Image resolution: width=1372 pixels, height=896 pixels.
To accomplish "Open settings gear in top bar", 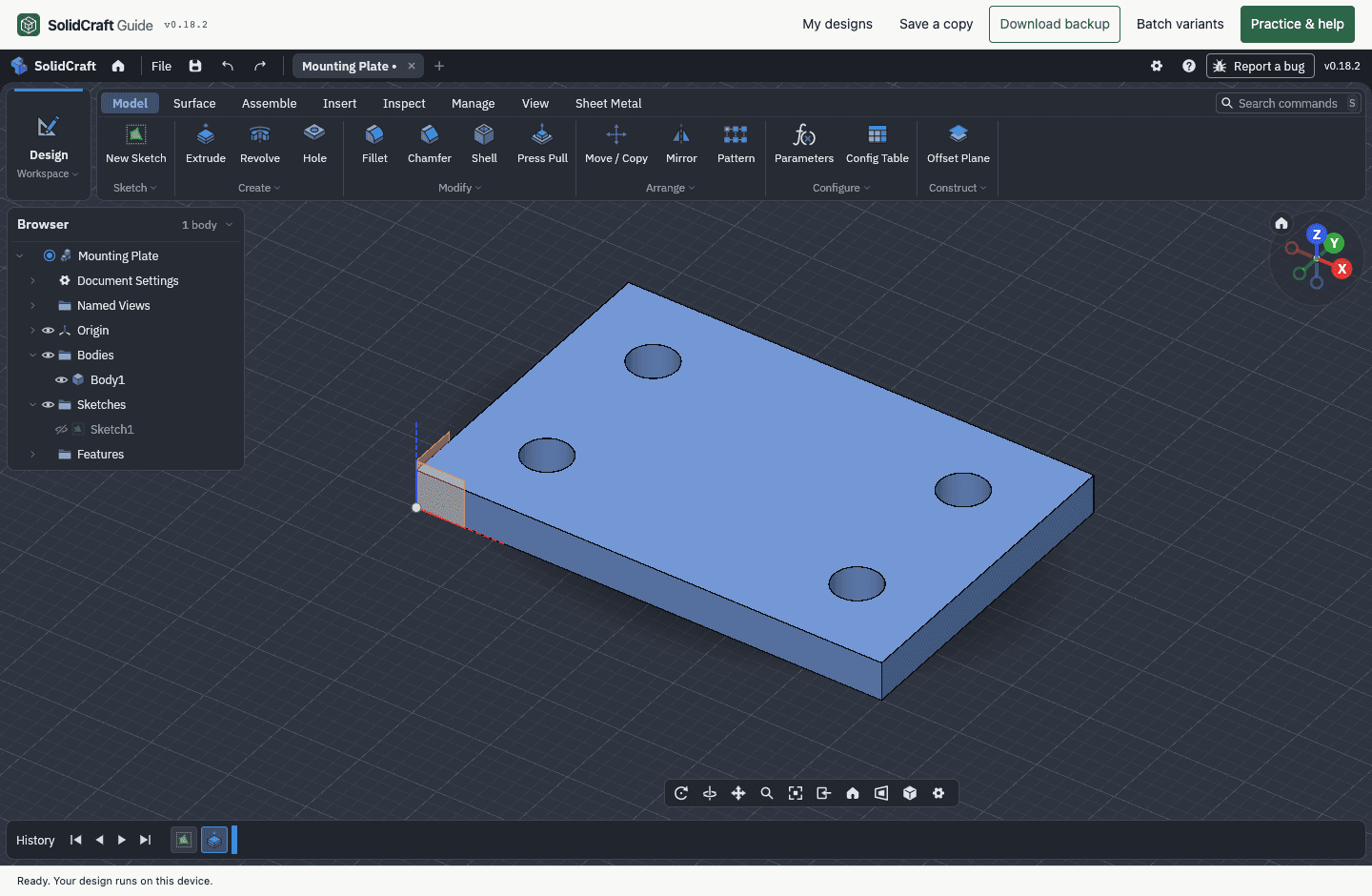I will click(x=1157, y=66).
